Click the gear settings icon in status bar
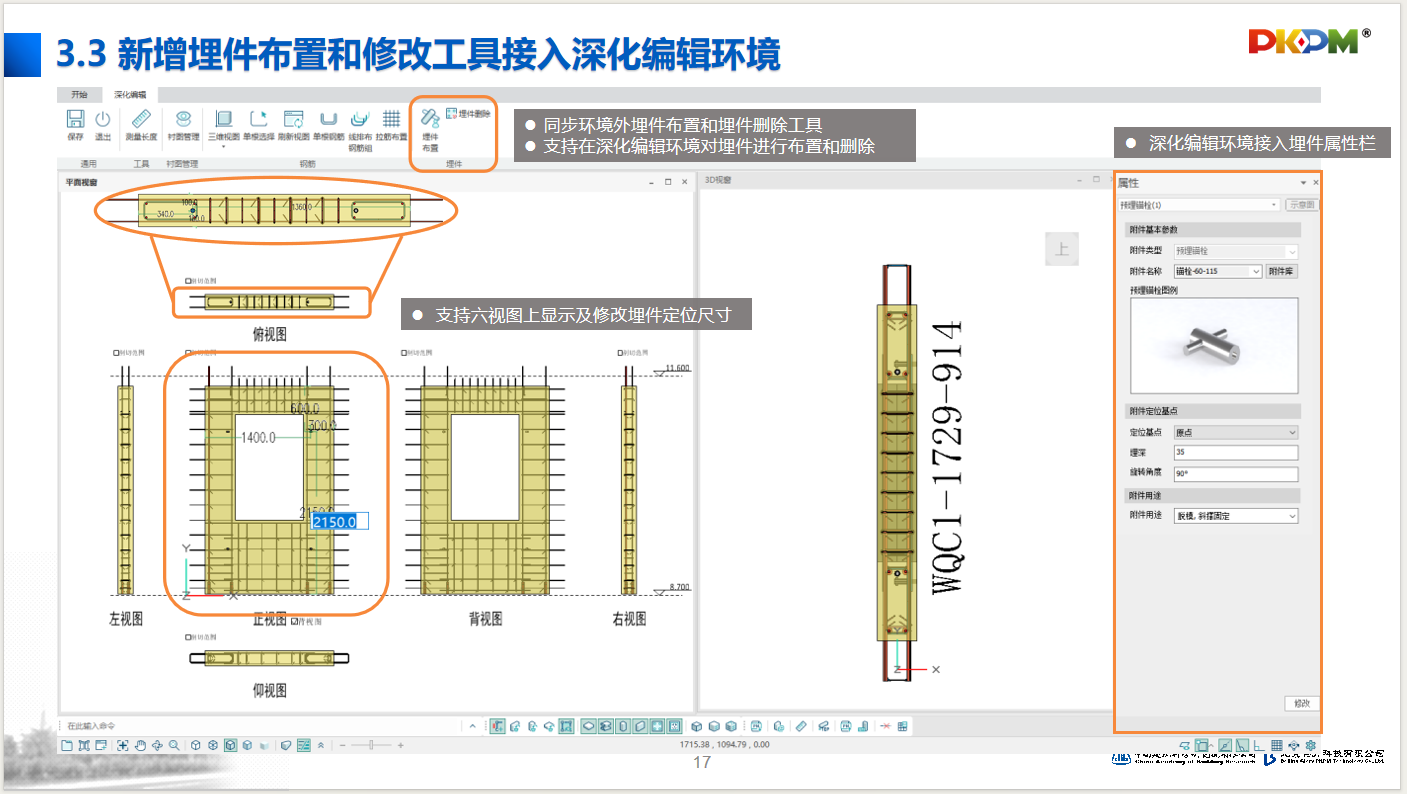Screen dimensions: 1407x794 (x=1311, y=745)
